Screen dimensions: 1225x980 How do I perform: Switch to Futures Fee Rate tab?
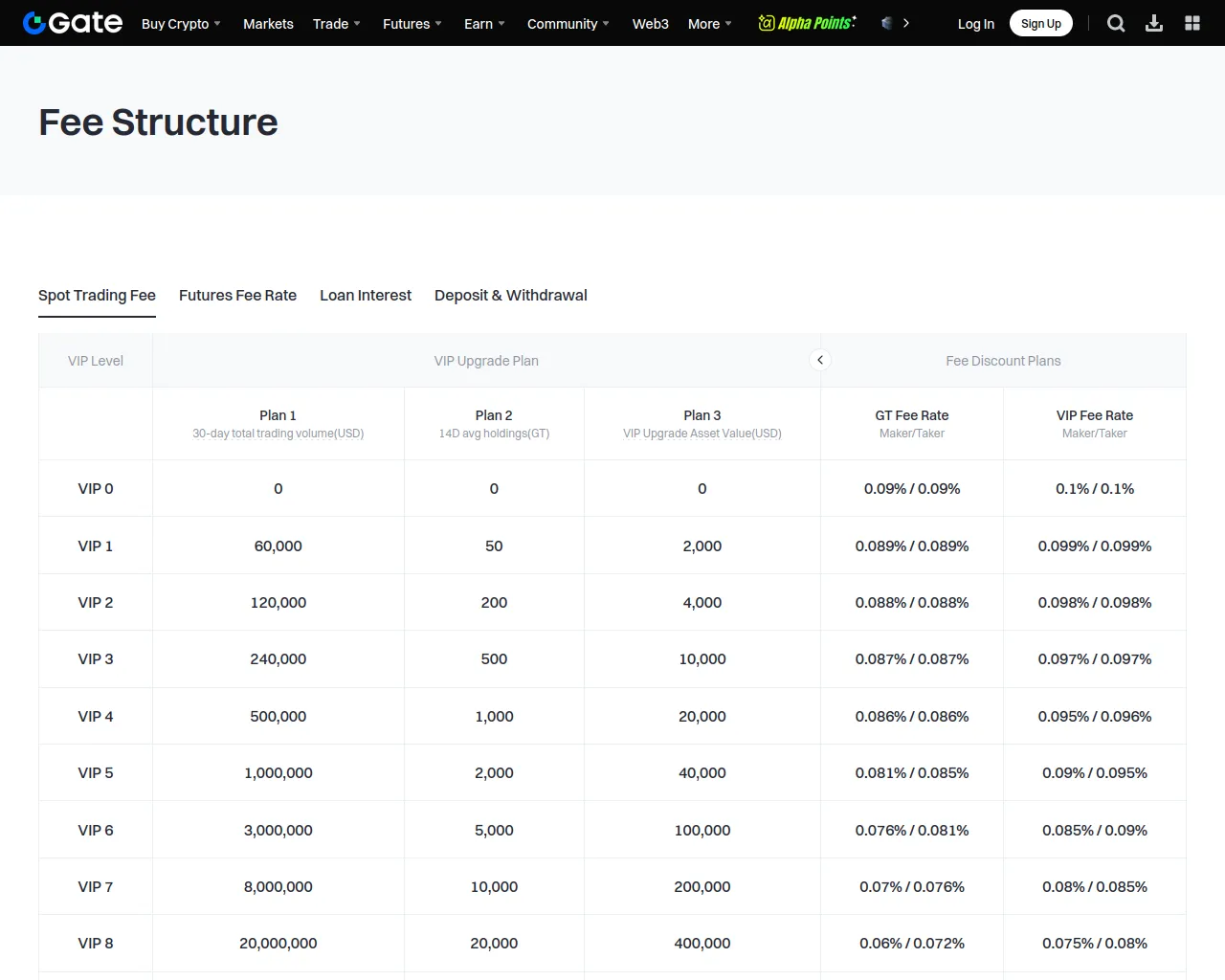237,296
